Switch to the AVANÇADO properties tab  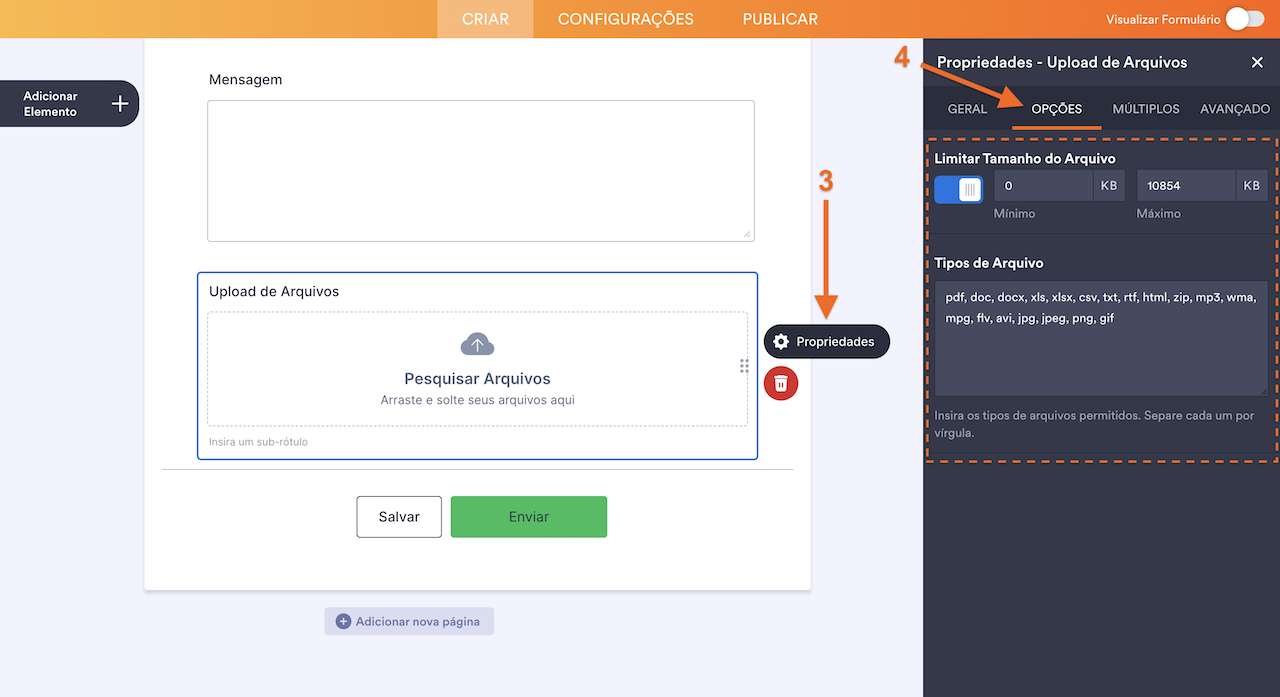[1235, 109]
